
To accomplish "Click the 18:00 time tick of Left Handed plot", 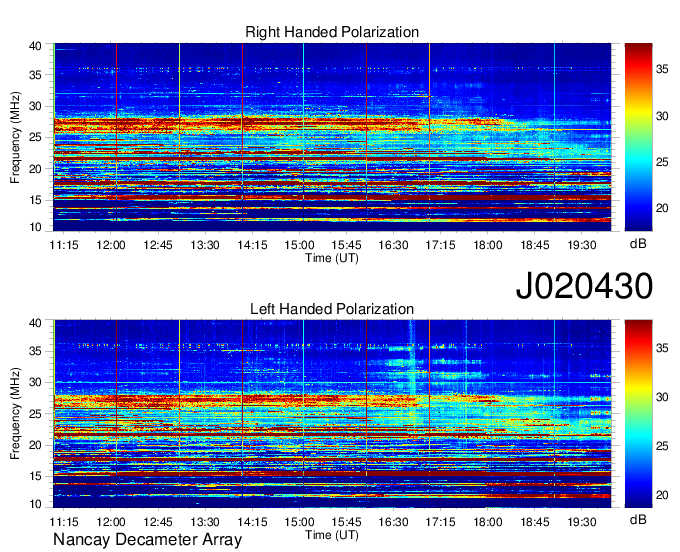I will pyautogui.click(x=488, y=522).
